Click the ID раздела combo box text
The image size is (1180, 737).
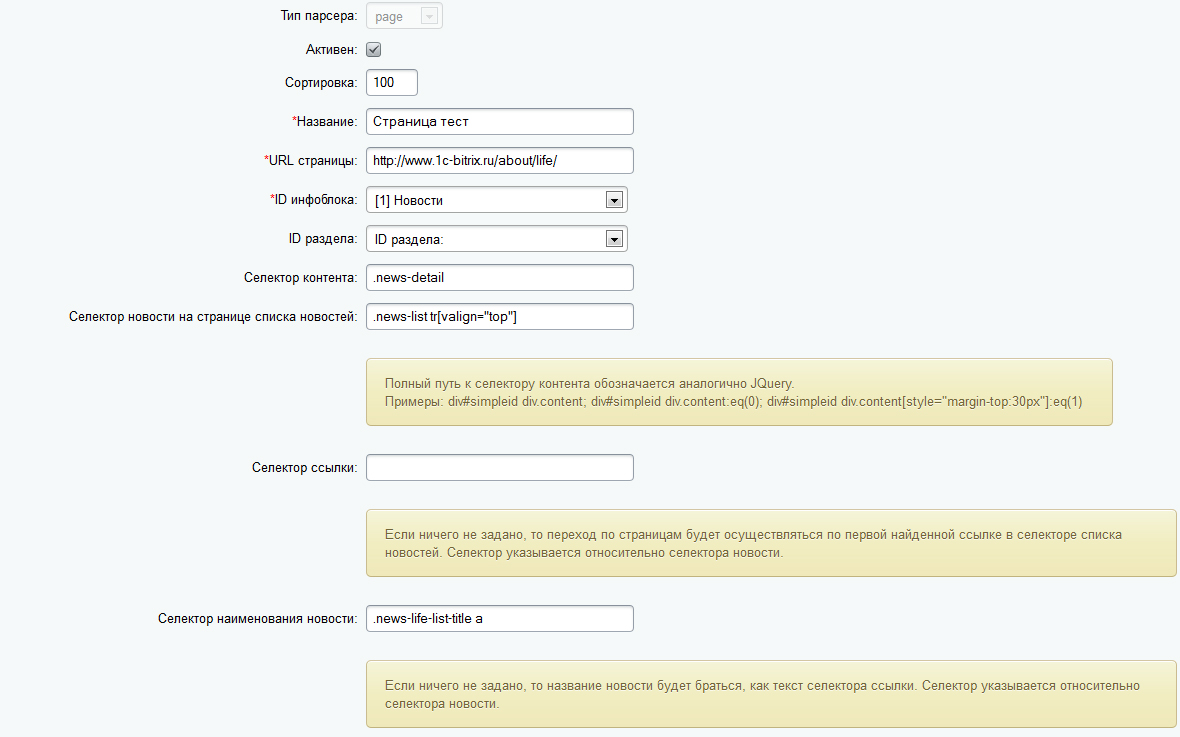(409, 239)
